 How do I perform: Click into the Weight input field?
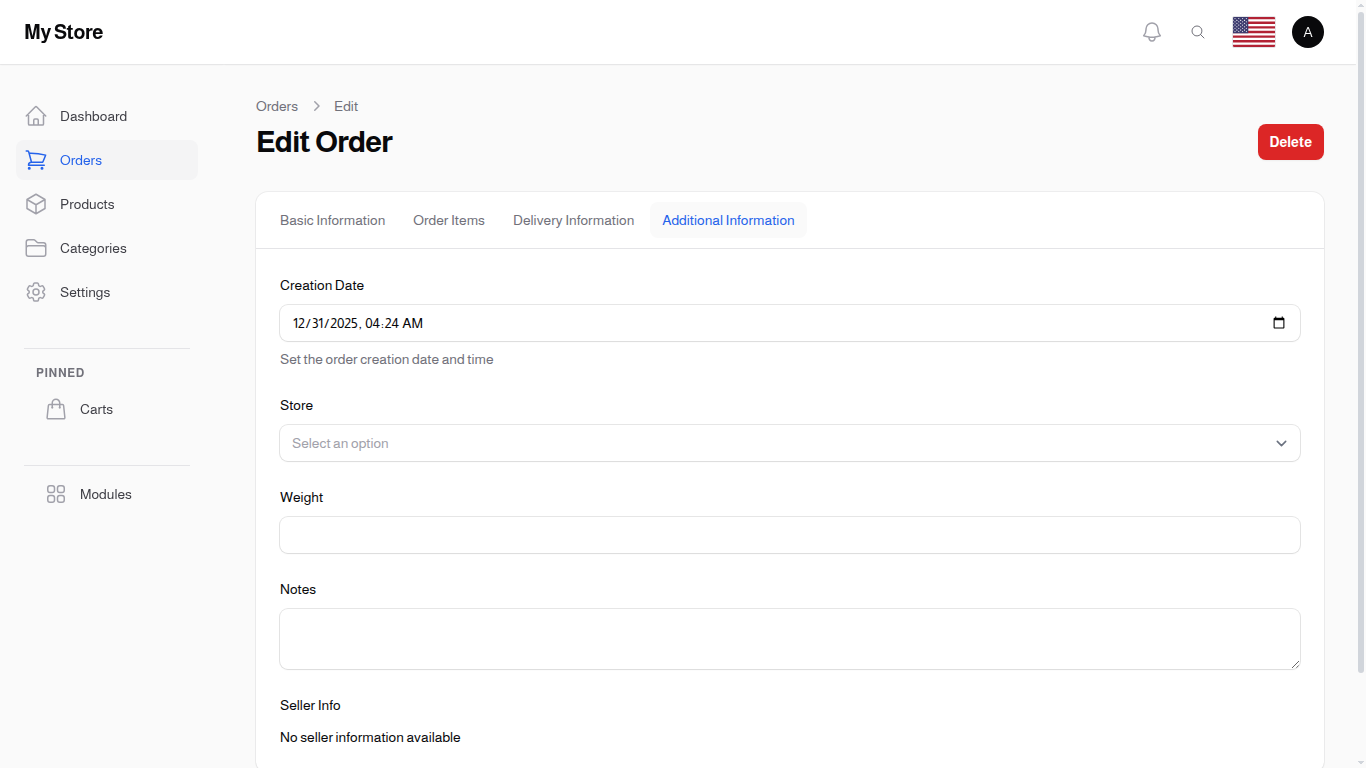tap(789, 535)
